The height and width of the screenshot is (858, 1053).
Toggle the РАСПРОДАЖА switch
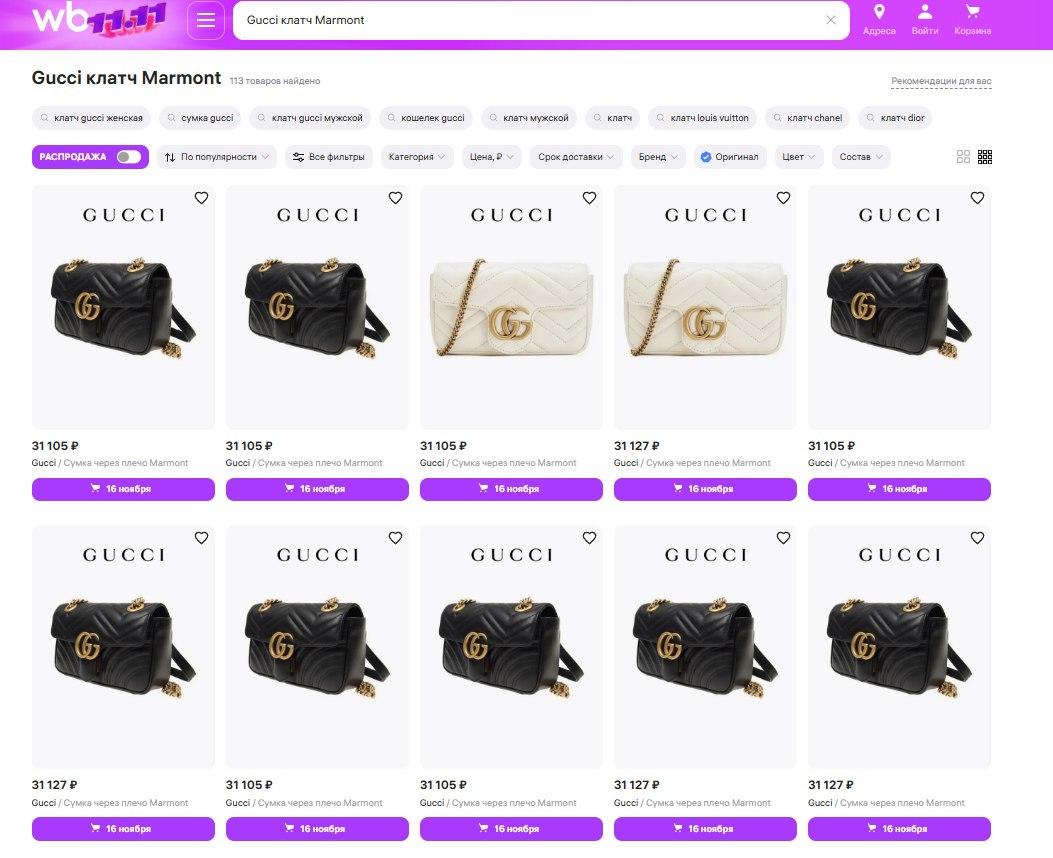click(x=128, y=156)
